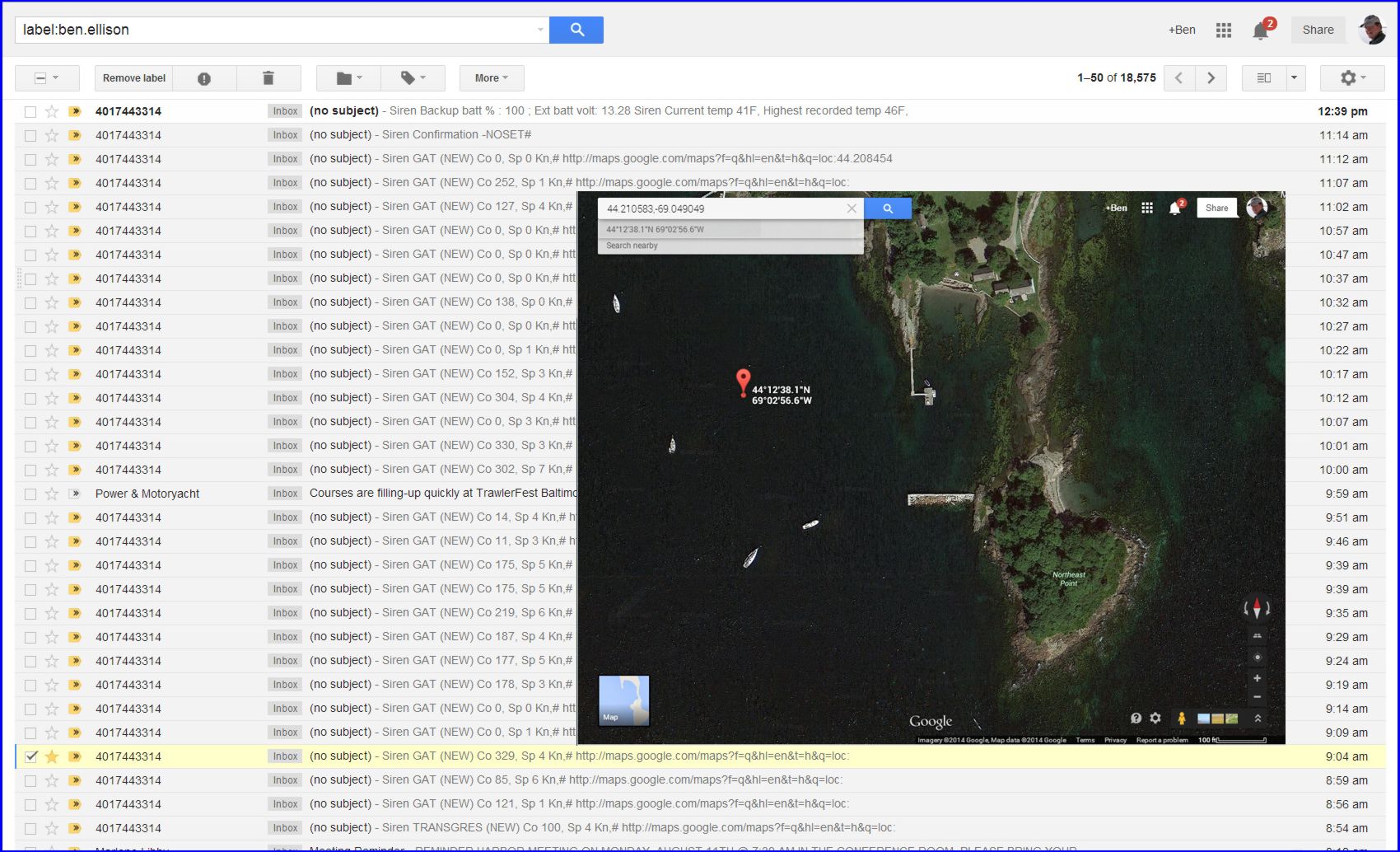Image resolution: width=1400 pixels, height=852 pixels.
Task: Open apps grid in the map header
Action: 1147,208
